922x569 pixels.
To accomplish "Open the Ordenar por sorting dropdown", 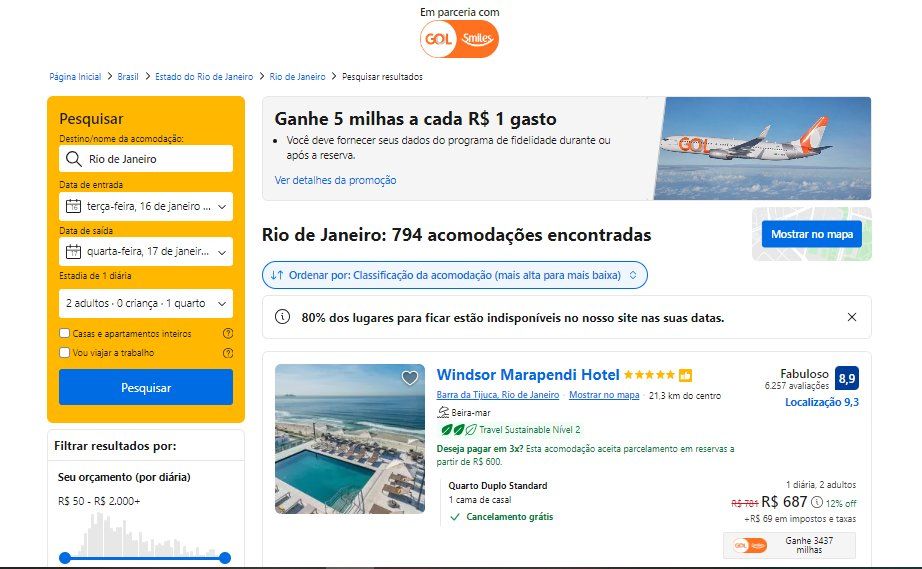I will click(455, 275).
